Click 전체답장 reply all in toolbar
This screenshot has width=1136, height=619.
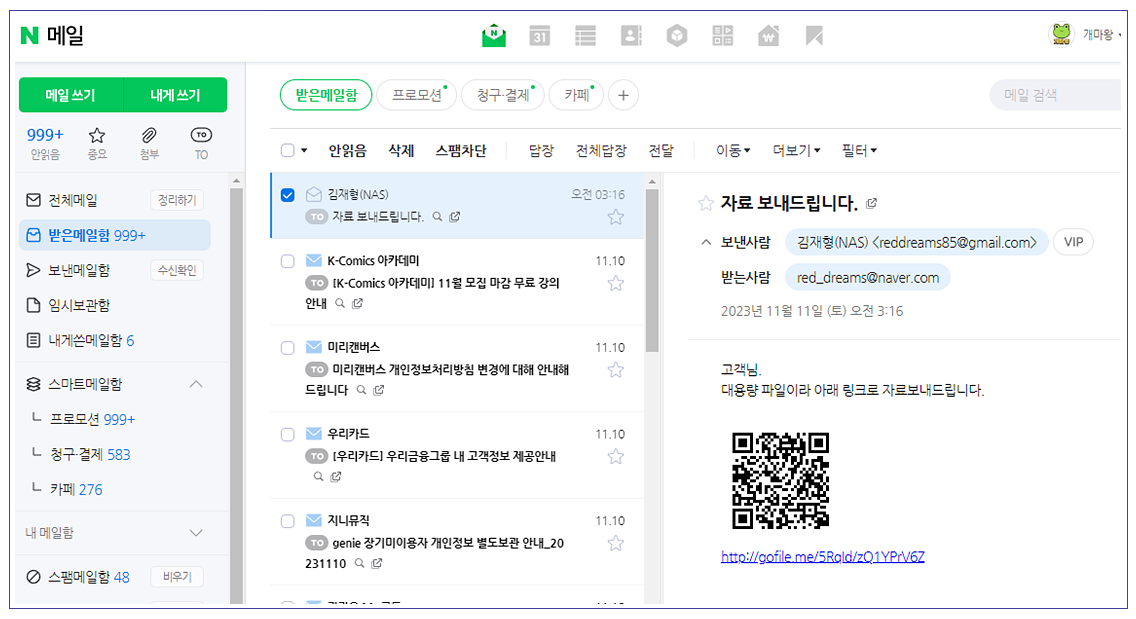601,151
